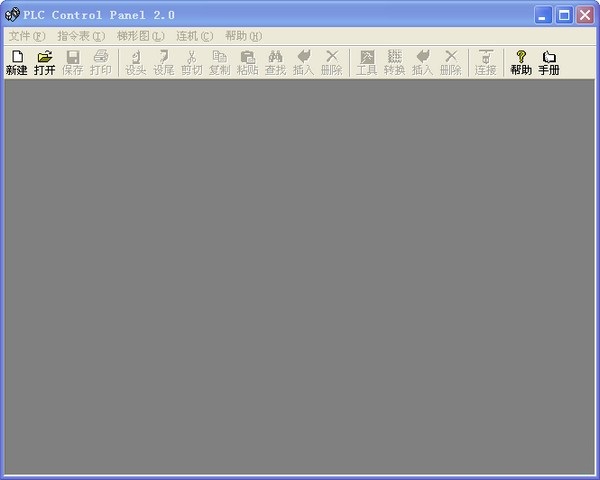Viewport: 600px width, 480px height.
Task: Open the 连机(C) menu
Action: click(195, 36)
